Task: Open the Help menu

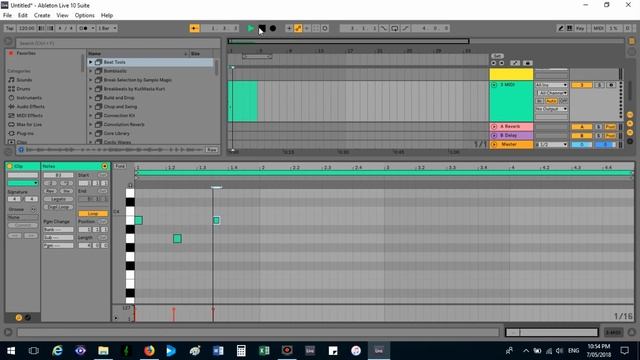Action: pos(107,16)
